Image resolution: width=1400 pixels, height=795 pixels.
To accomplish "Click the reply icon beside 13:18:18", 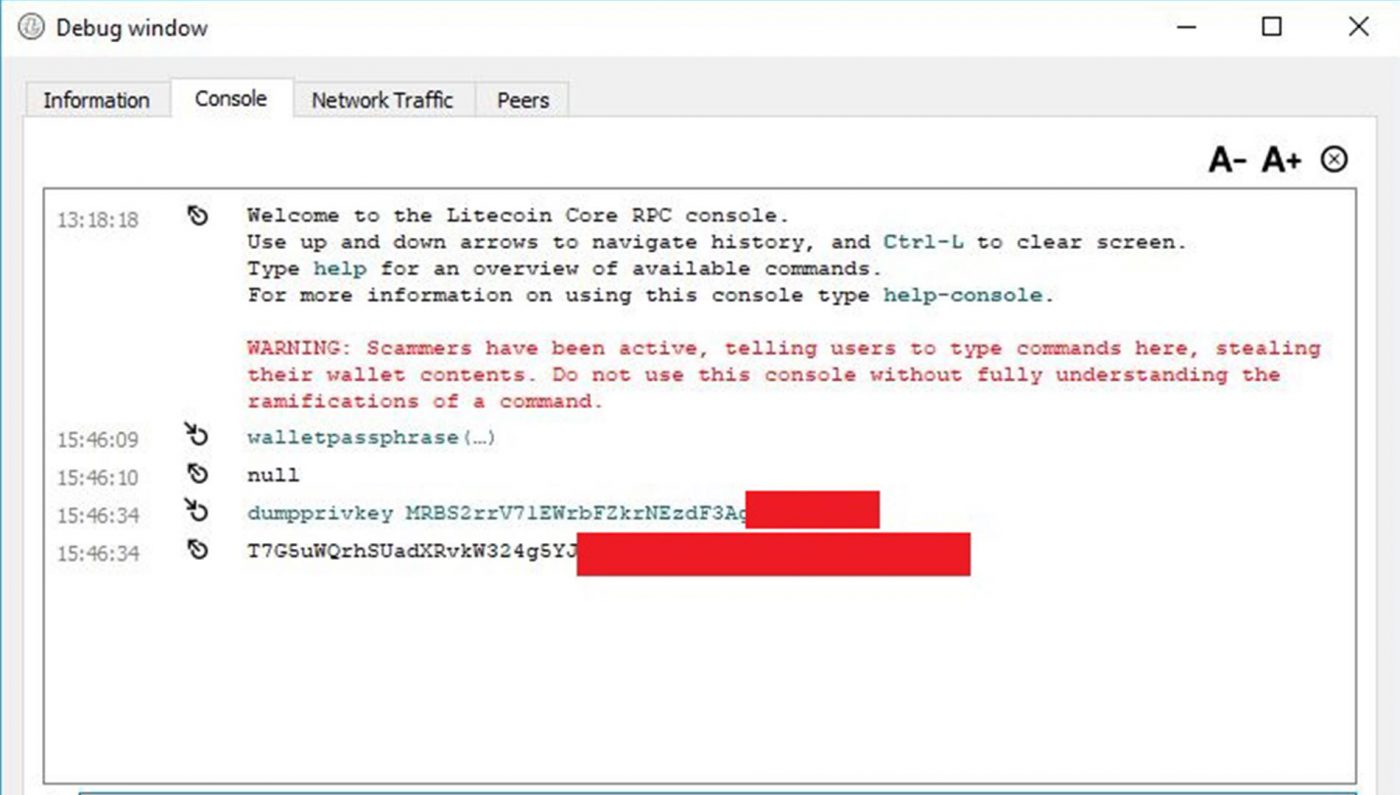I will coord(198,215).
